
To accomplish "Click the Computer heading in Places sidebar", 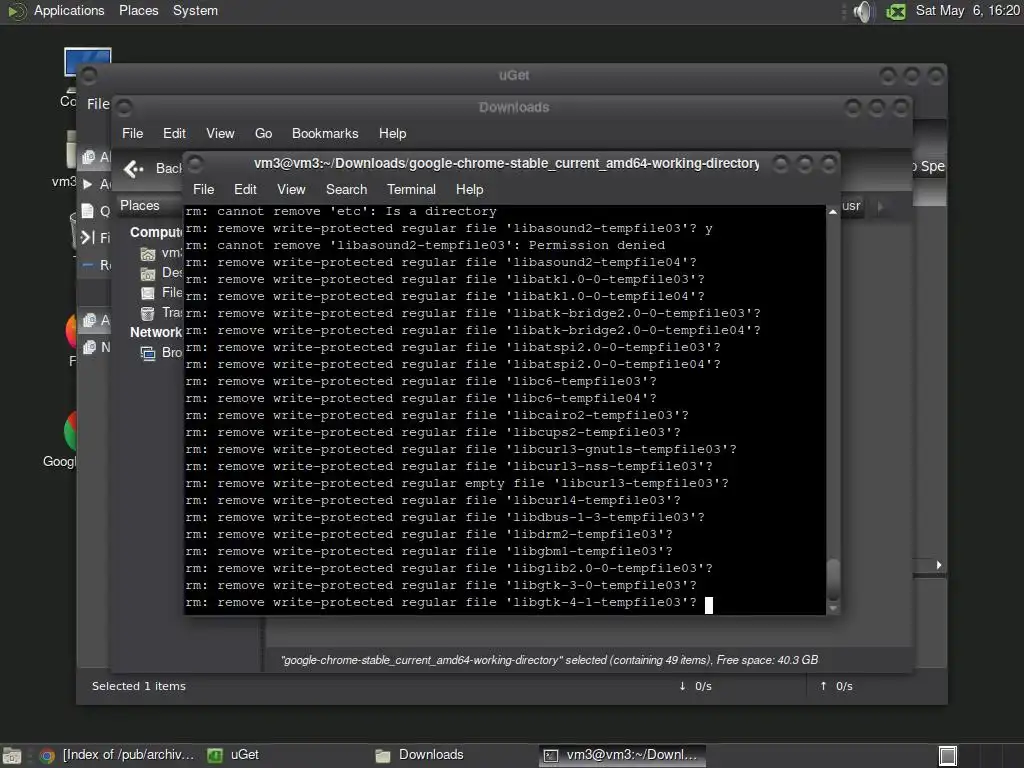I will (156, 232).
